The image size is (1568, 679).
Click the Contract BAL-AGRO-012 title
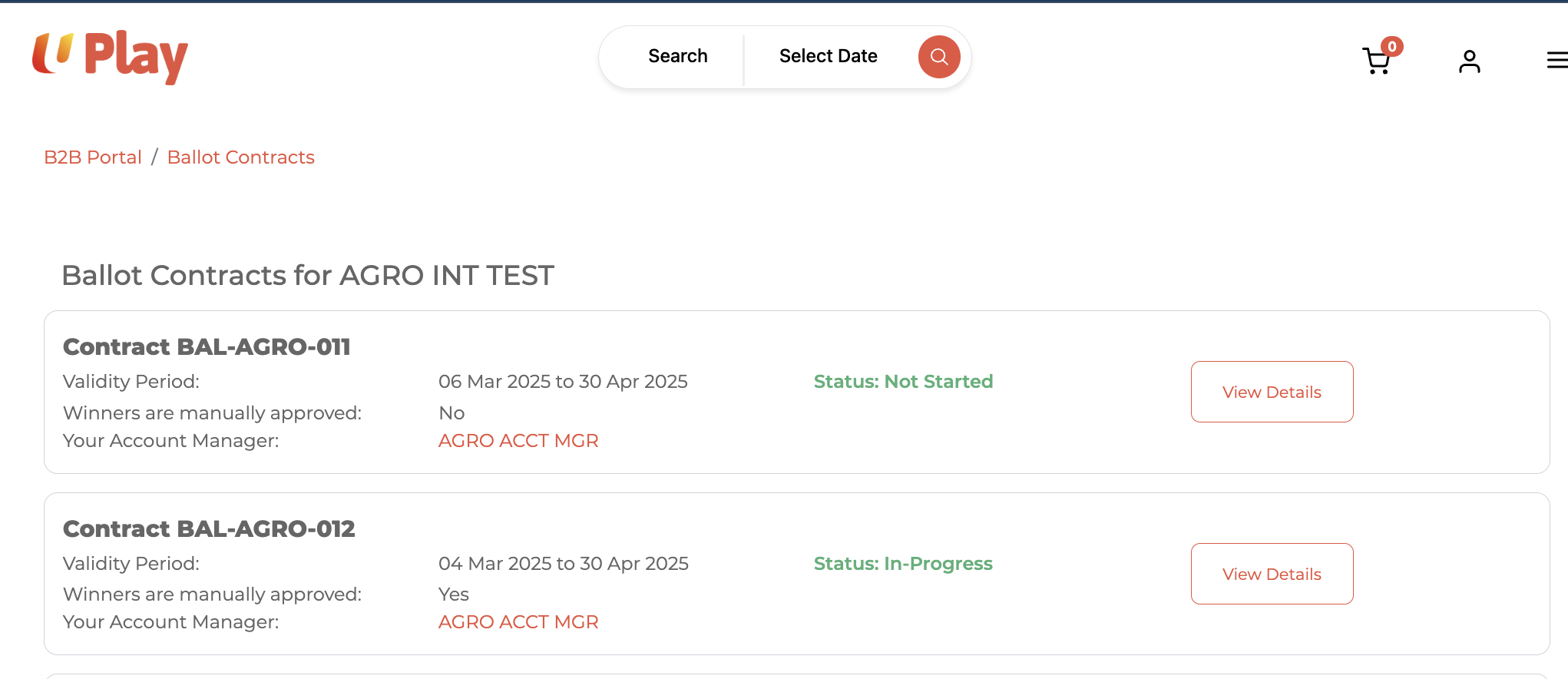(209, 529)
